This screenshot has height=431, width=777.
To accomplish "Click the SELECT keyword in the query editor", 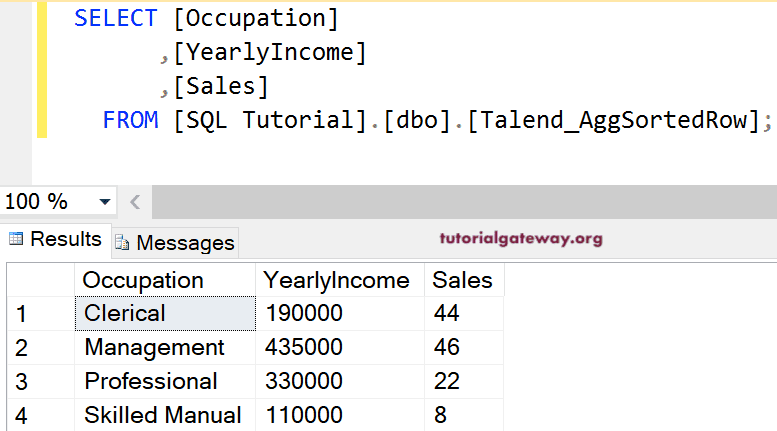I will click(x=115, y=18).
